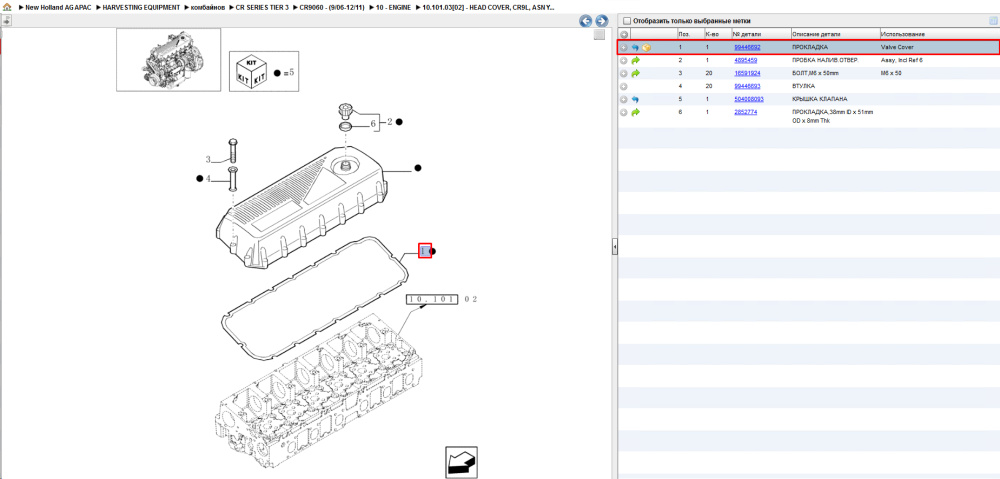Open the комбайнов breadcrumb

[x=208, y=7]
